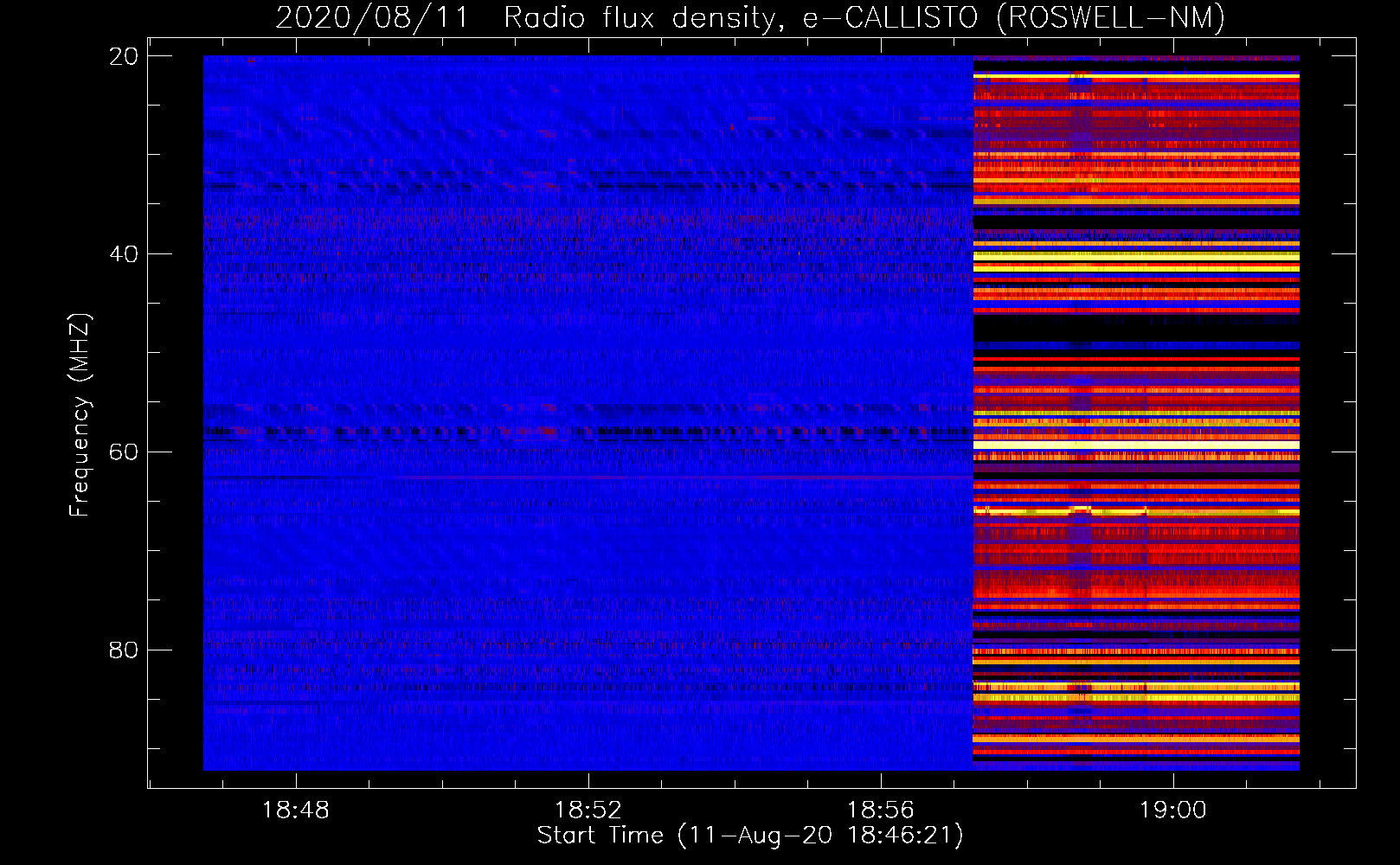Click the 'Frequency (MHZ)' y-axis label
This screenshot has width=1400, height=865.
pyautogui.click(x=80, y=415)
